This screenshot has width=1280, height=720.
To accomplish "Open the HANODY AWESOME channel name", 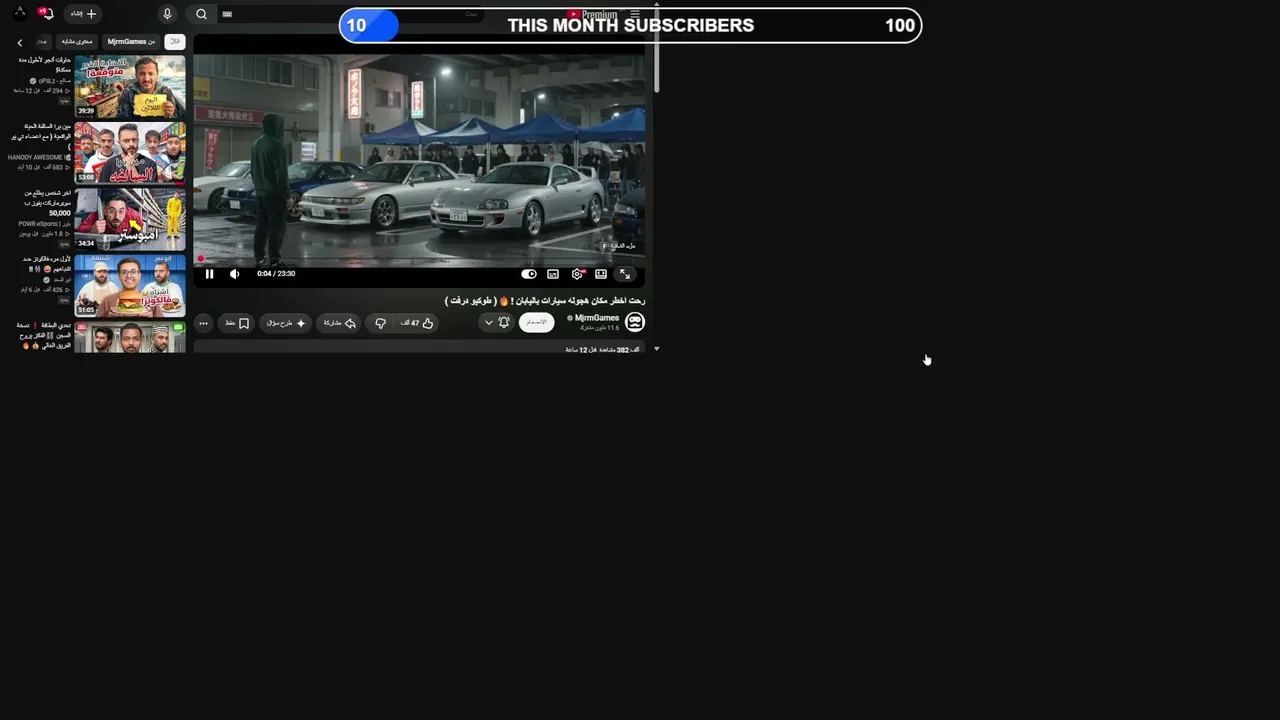I will point(35,157).
